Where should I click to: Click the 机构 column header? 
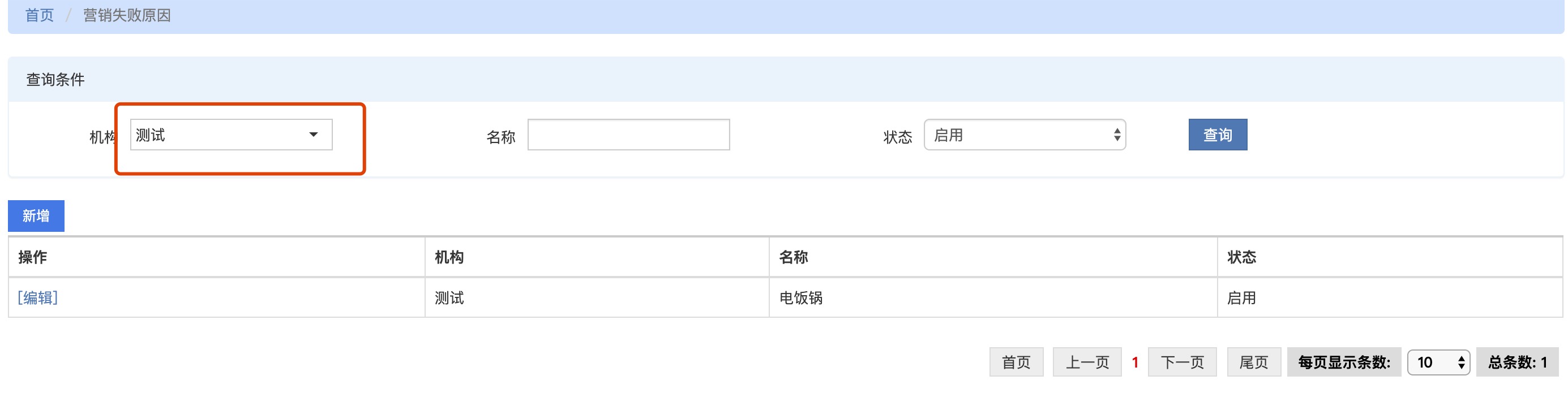point(449,257)
